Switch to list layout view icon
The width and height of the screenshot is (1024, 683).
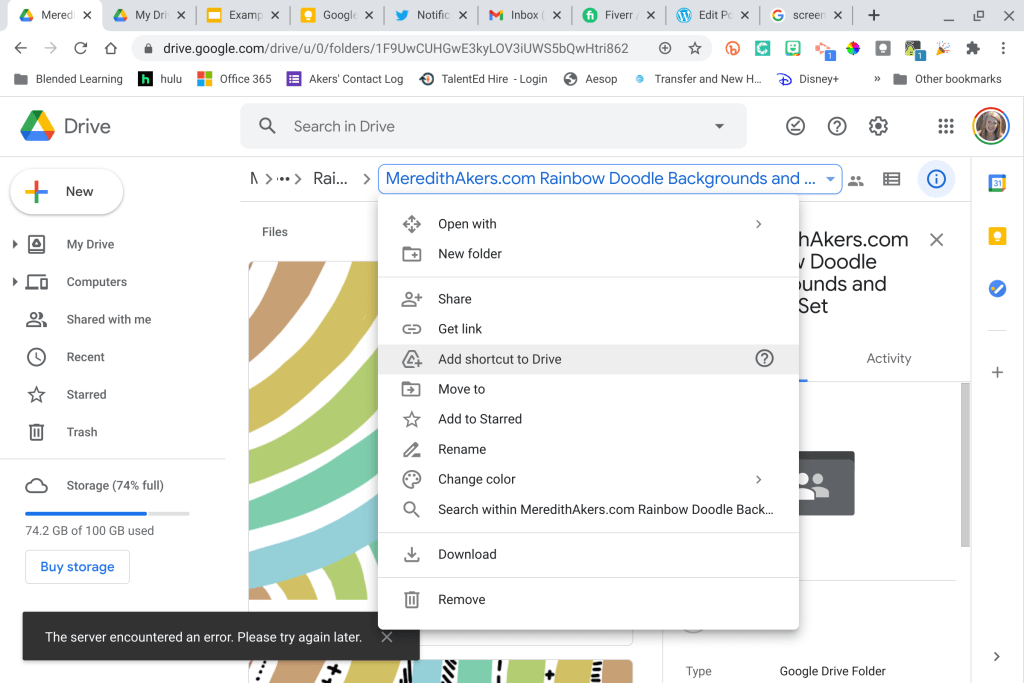(x=891, y=179)
